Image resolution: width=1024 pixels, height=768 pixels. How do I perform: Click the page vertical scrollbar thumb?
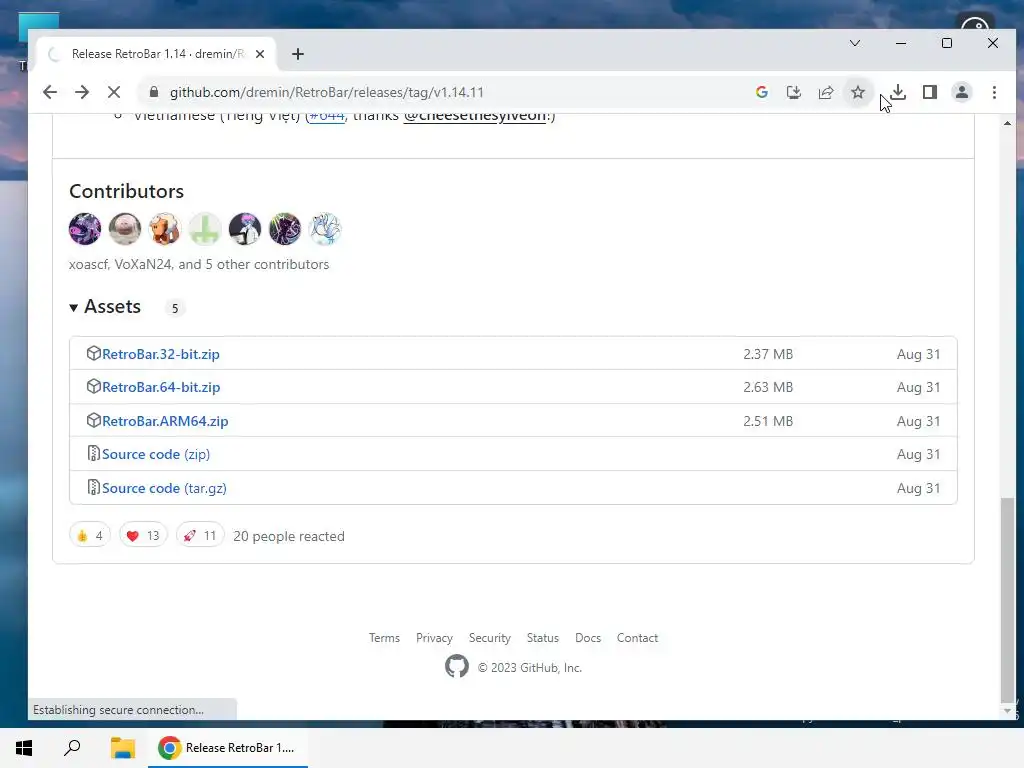coord(1008,598)
